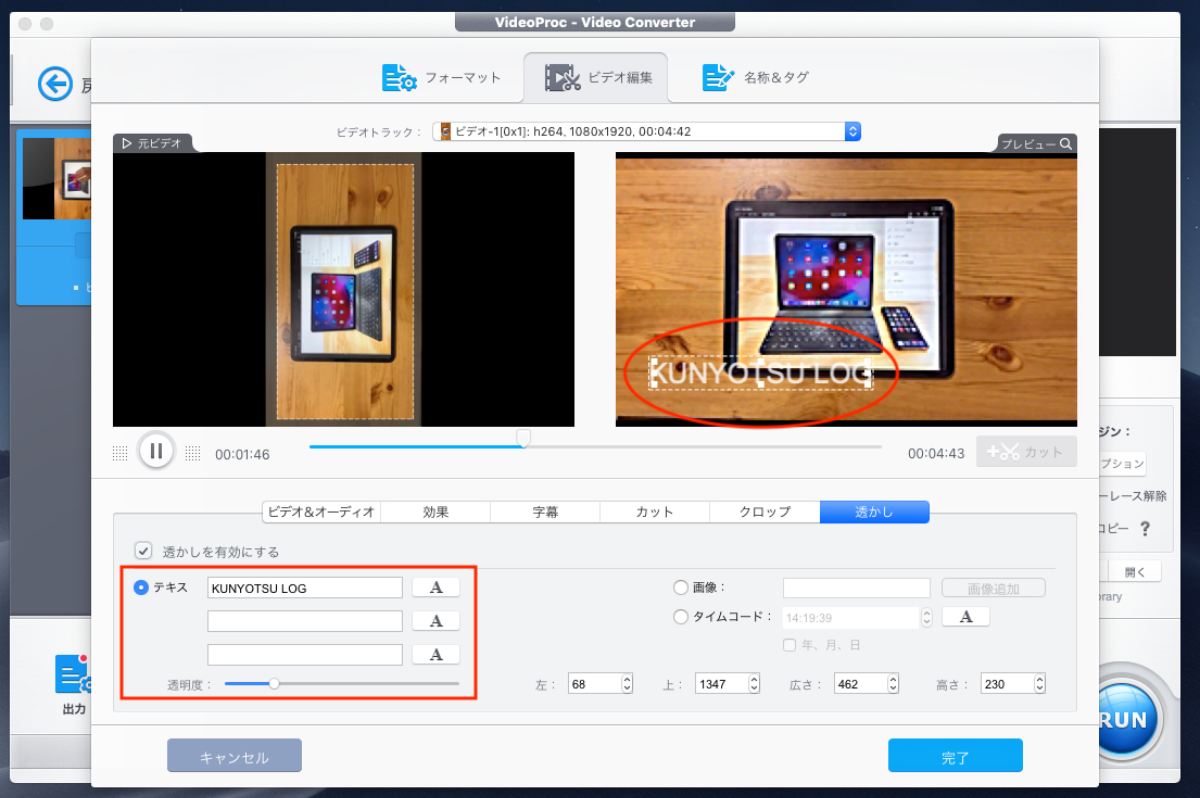Pause the video playback
The width and height of the screenshot is (1200, 798).
pos(156,450)
